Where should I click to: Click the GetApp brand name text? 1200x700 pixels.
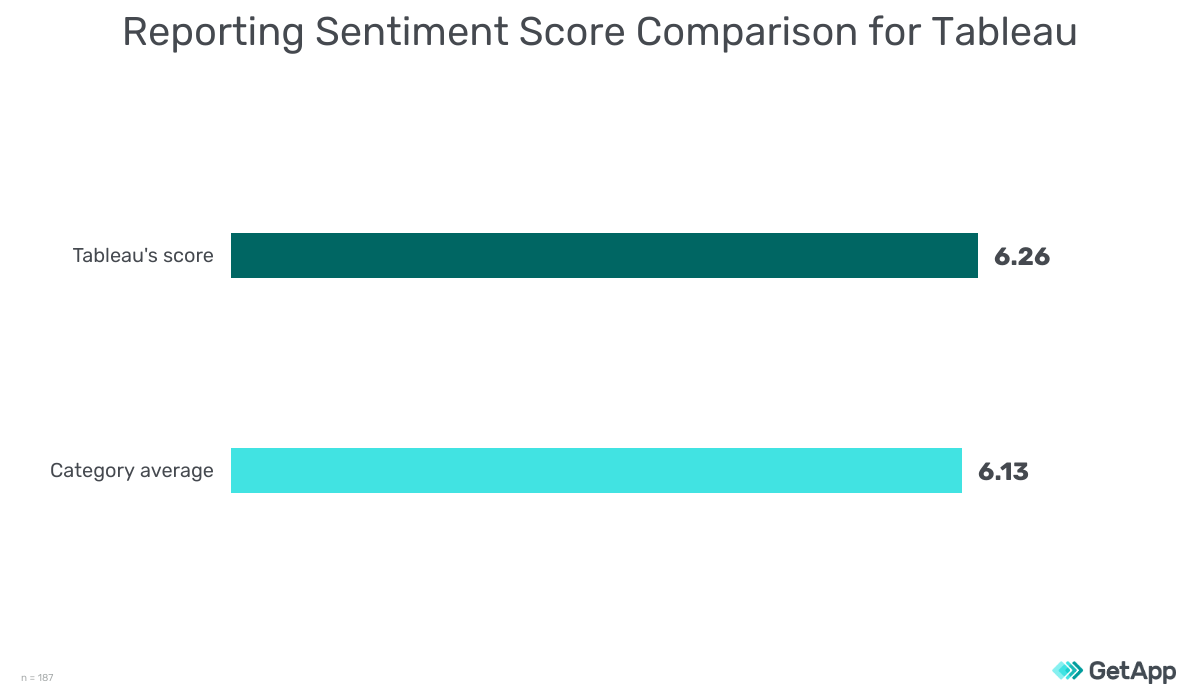point(1133,671)
